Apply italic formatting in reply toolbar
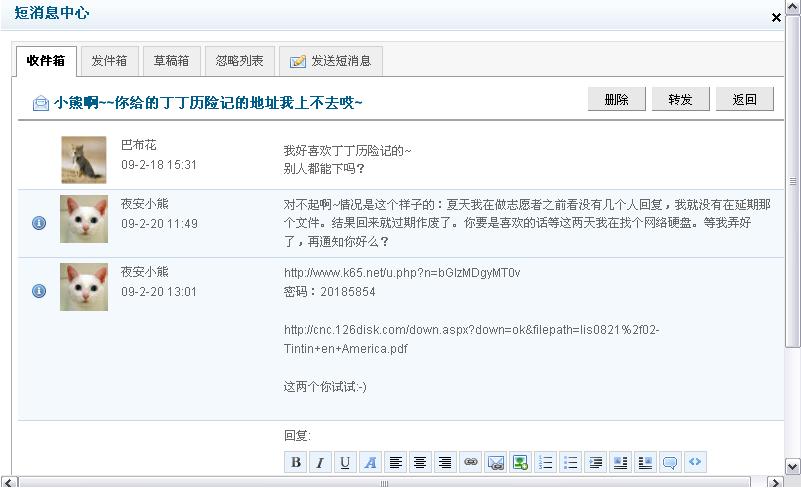This screenshot has height=488, width=801. [320, 462]
